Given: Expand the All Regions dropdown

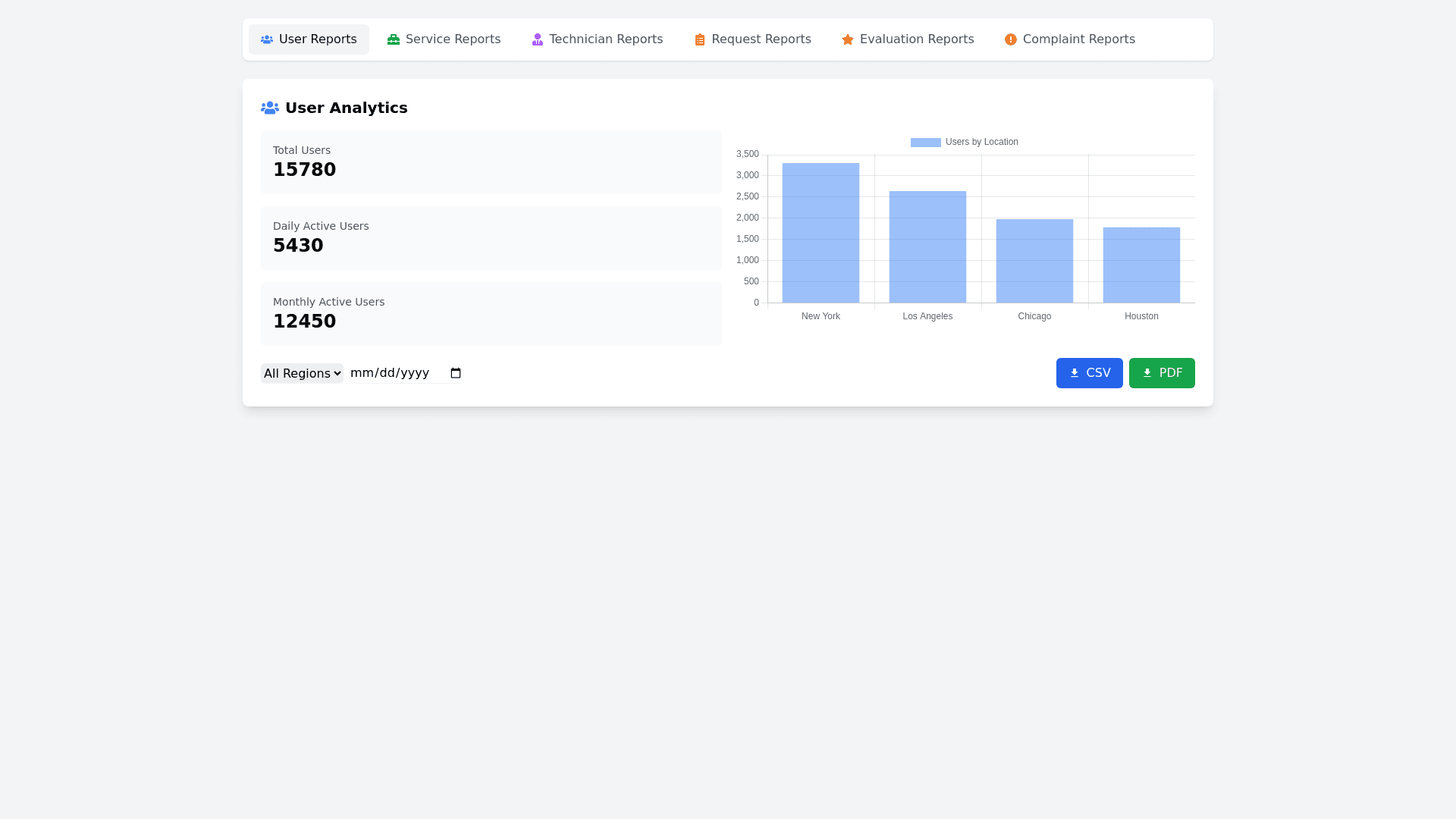Looking at the screenshot, I should [302, 373].
